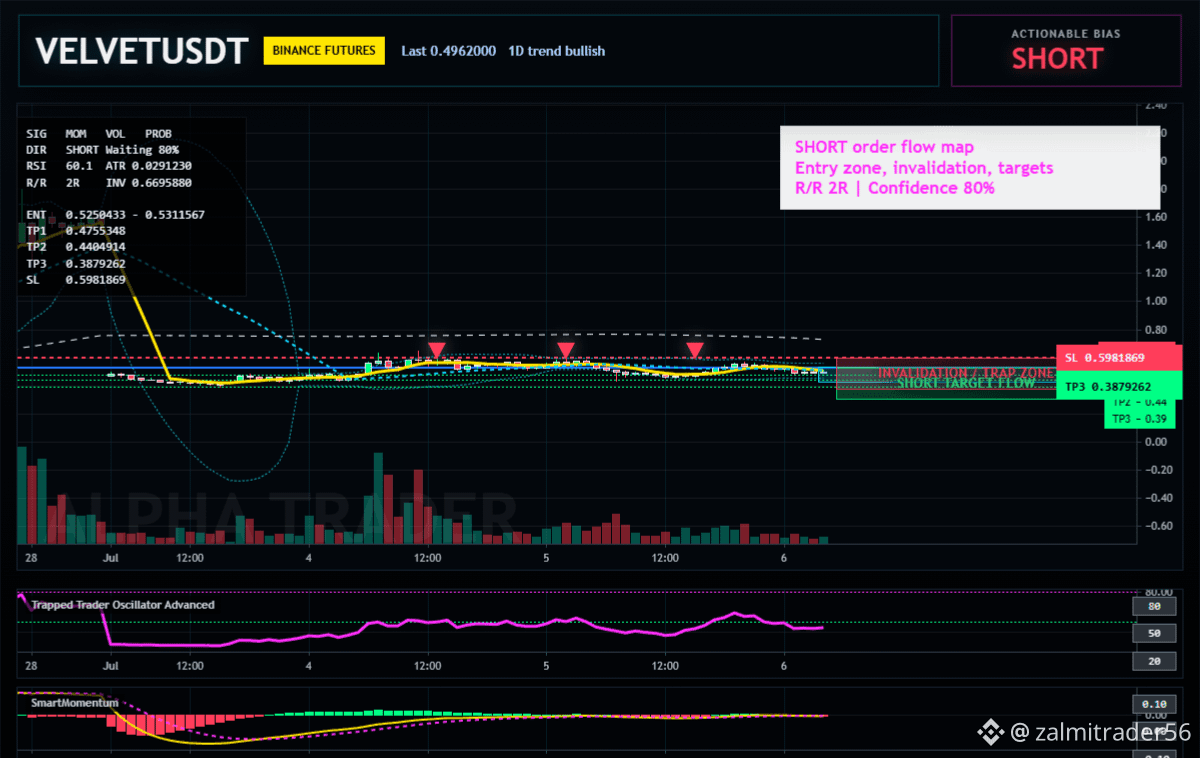This screenshot has width=1200, height=758.
Task: Click the 1.00 price axis label
Action: click(1155, 301)
